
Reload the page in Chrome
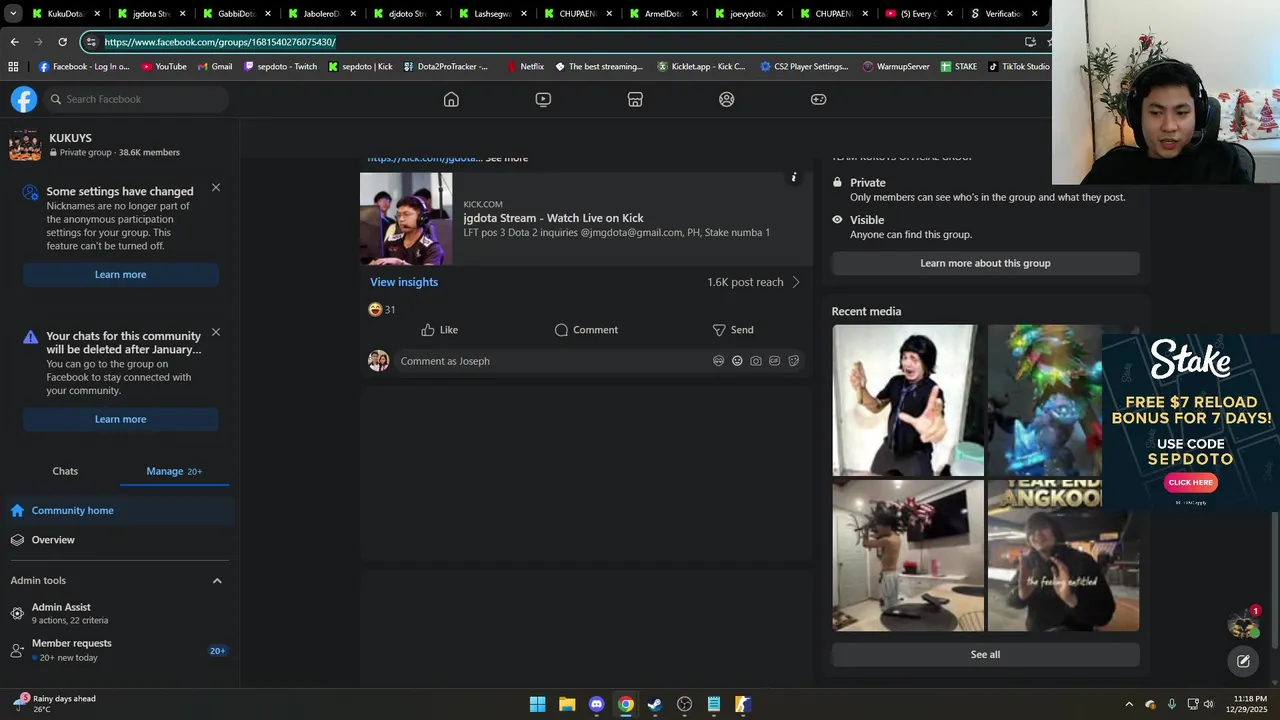coord(62,42)
